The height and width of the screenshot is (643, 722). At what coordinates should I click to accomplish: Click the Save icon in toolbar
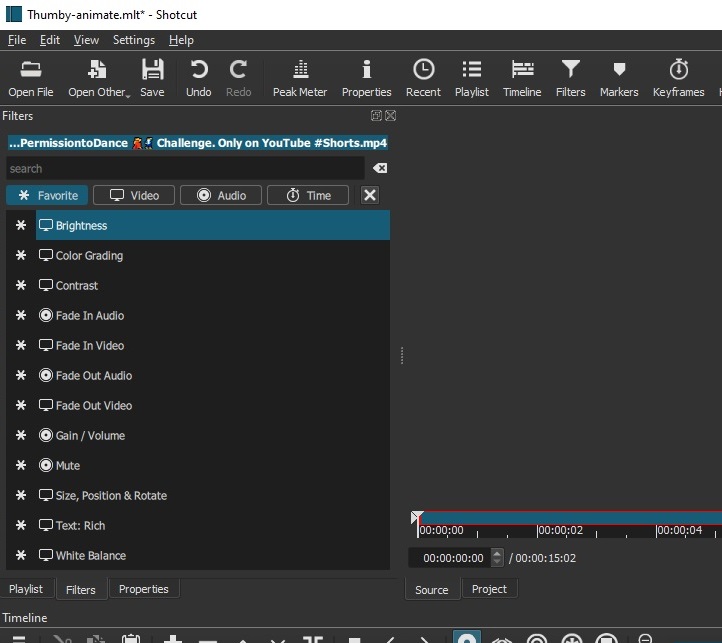pos(152,77)
